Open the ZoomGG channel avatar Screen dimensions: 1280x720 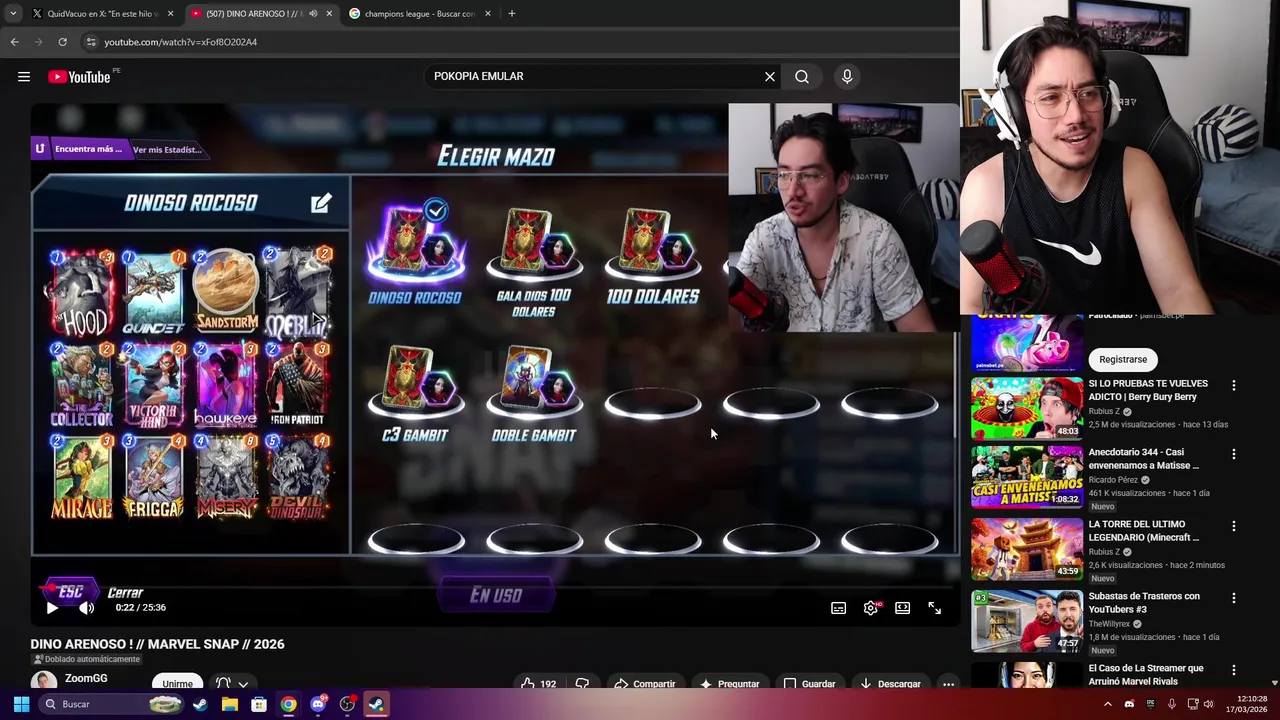(x=43, y=682)
